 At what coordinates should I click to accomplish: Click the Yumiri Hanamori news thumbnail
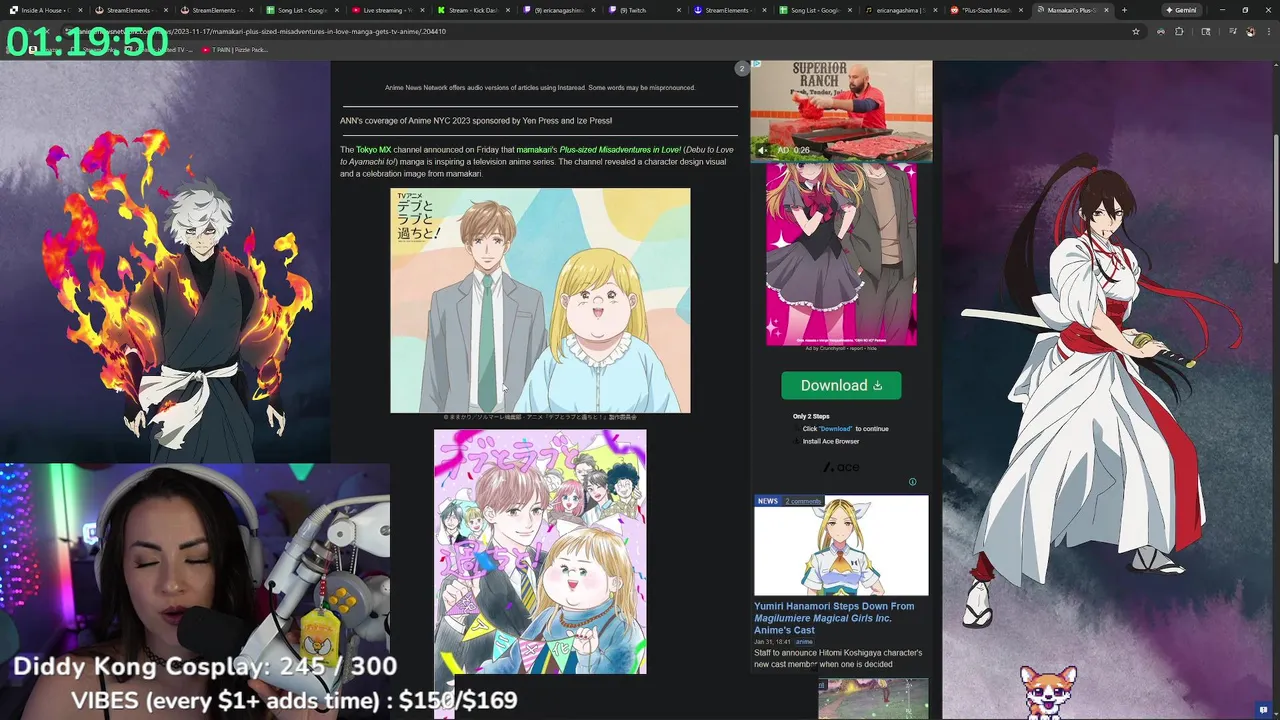click(x=841, y=546)
